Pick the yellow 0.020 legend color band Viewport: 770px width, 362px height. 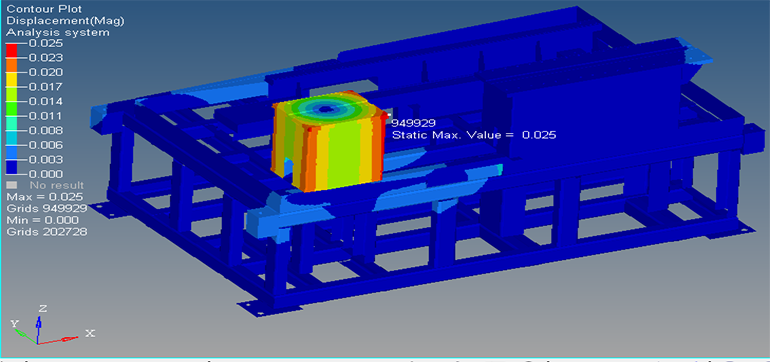(11, 80)
